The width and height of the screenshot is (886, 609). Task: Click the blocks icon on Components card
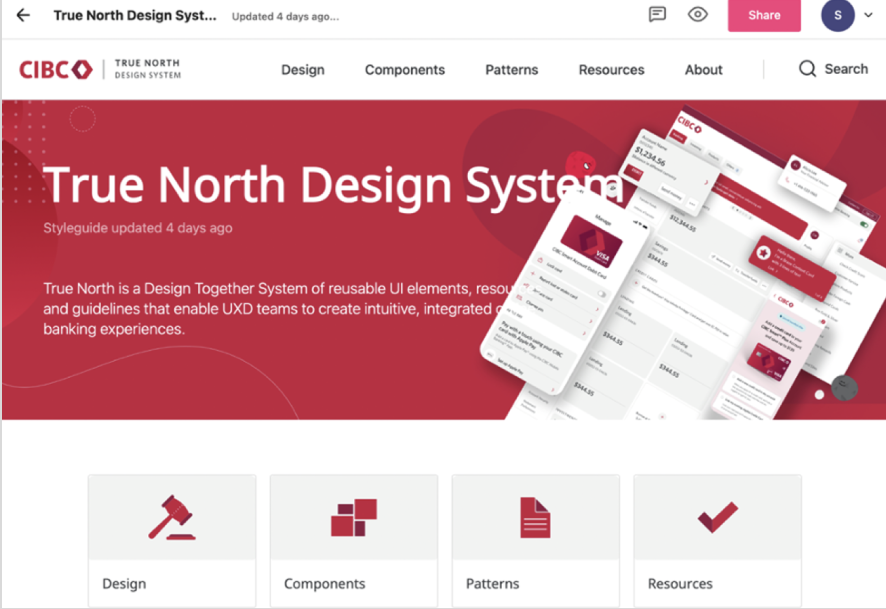point(354,517)
